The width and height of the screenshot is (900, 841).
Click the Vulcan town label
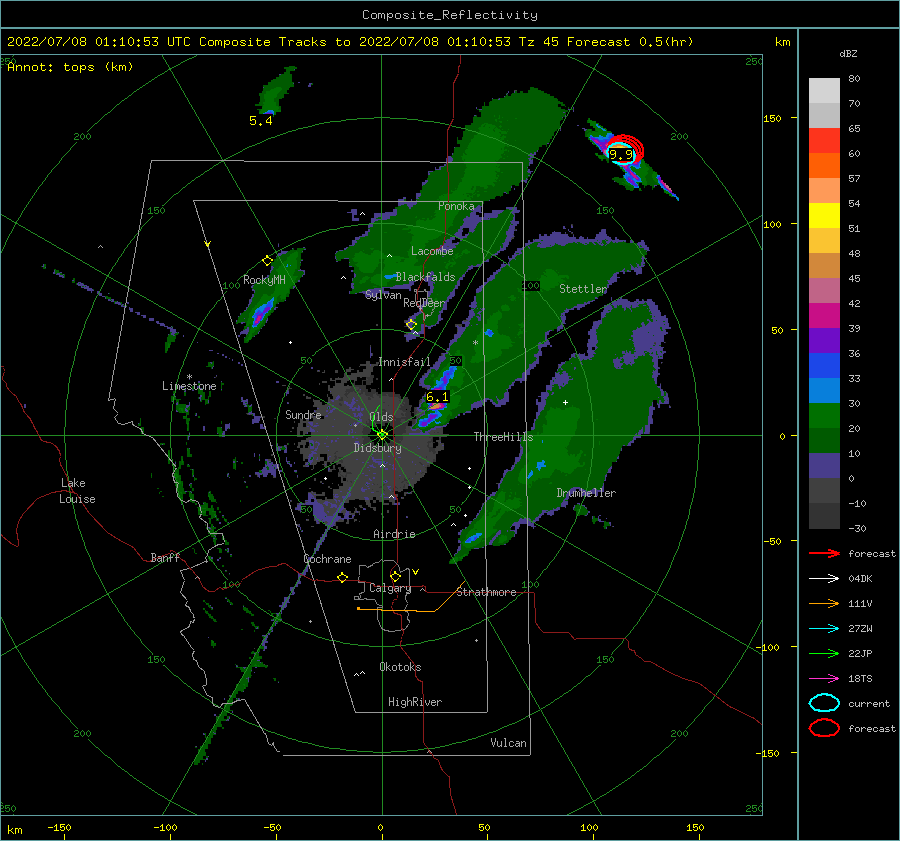pyautogui.click(x=509, y=743)
